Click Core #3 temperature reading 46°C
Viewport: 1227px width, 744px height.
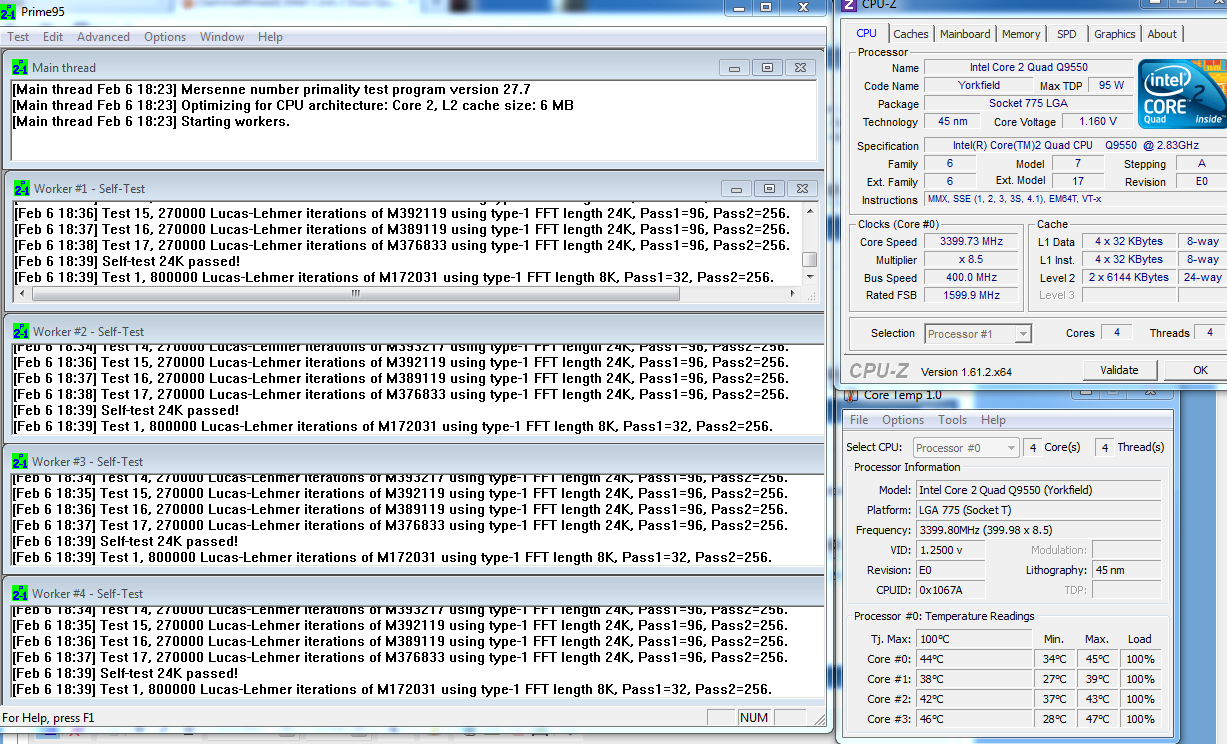pyautogui.click(x=974, y=719)
